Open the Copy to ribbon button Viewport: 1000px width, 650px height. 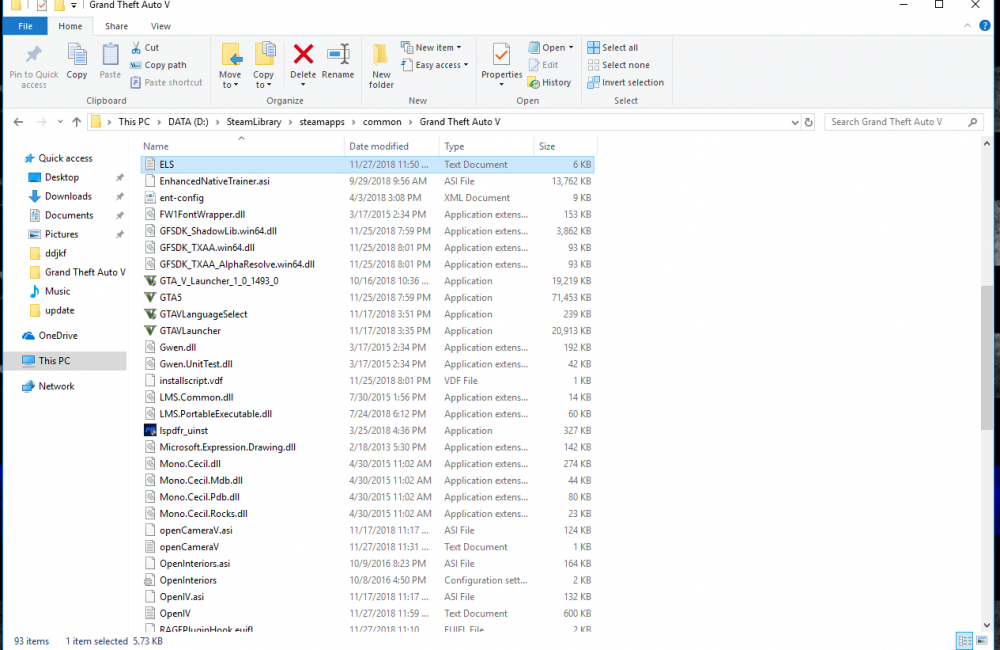pyautogui.click(x=263, y=66)
